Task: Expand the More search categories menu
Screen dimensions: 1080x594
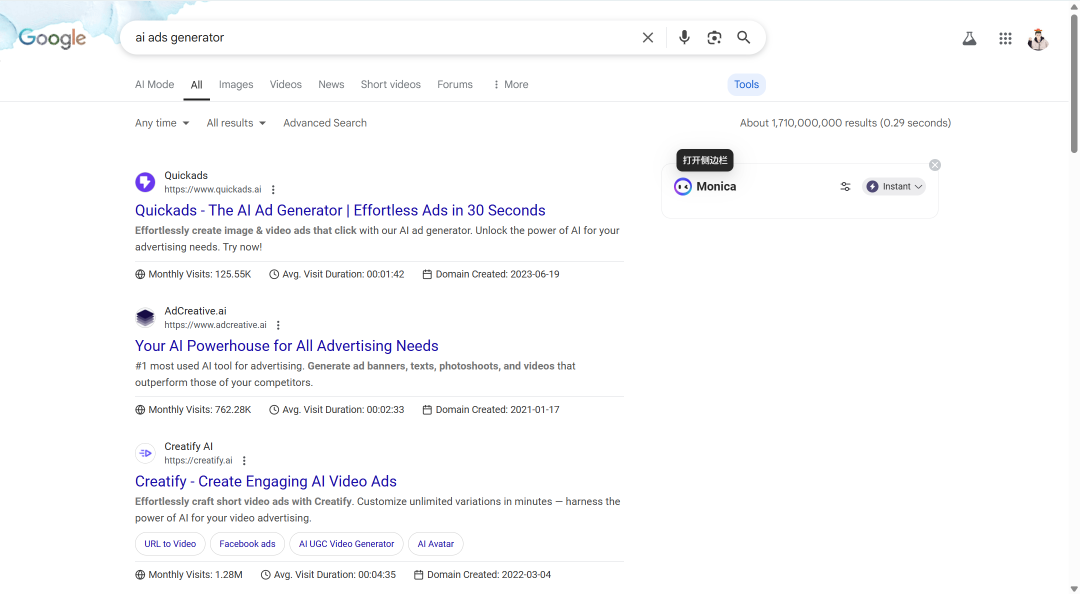Action: pyautogui.click(x=510, y=85)
